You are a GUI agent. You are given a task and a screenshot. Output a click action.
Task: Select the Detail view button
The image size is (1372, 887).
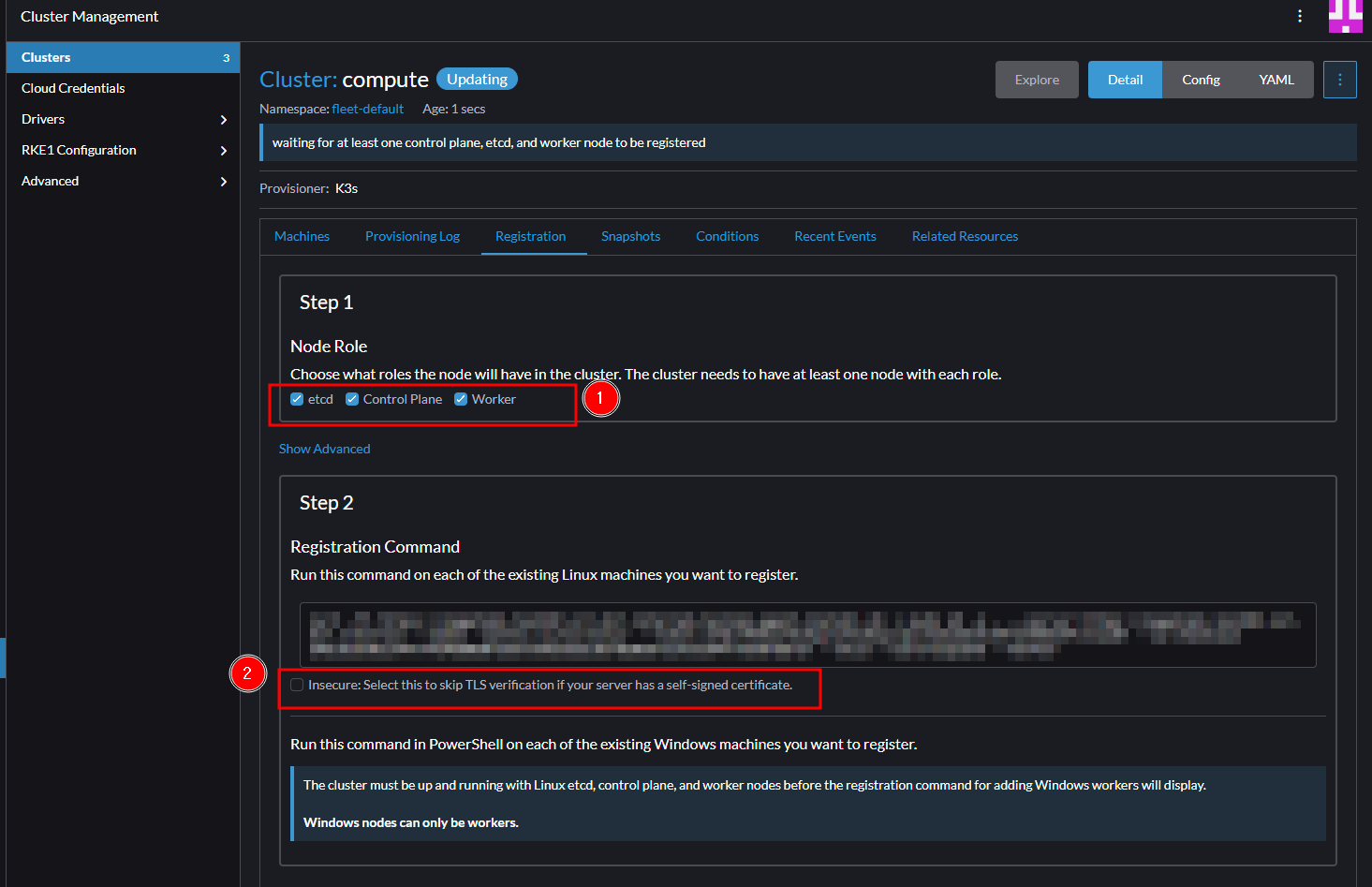tap(1125, 80)
